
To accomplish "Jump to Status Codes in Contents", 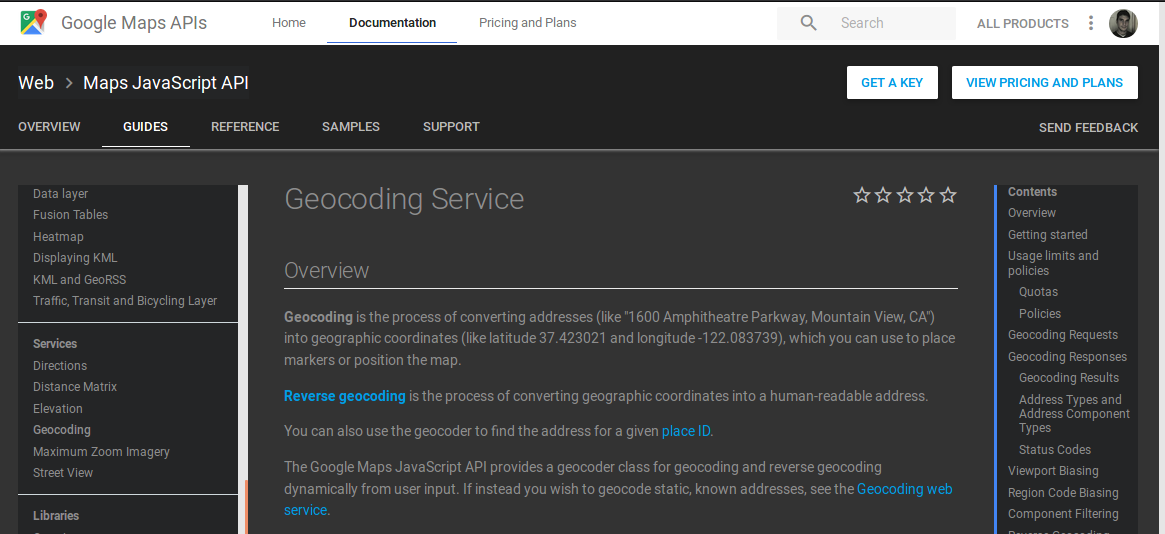I will (x=1055, y=449).
